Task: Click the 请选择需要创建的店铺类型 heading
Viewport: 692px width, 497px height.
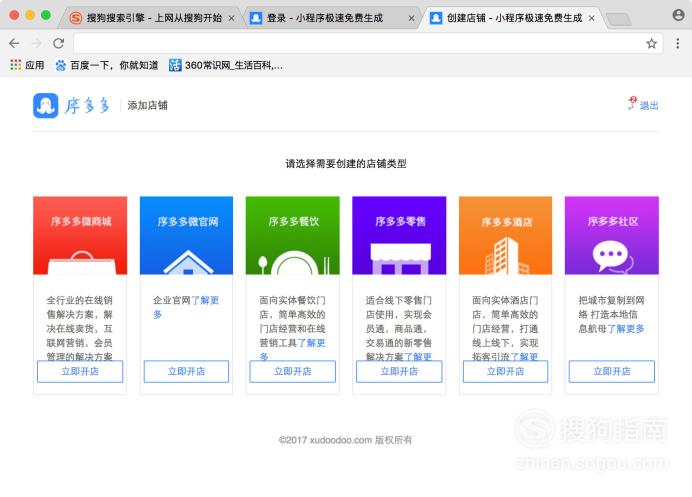Action: (346, 164)
